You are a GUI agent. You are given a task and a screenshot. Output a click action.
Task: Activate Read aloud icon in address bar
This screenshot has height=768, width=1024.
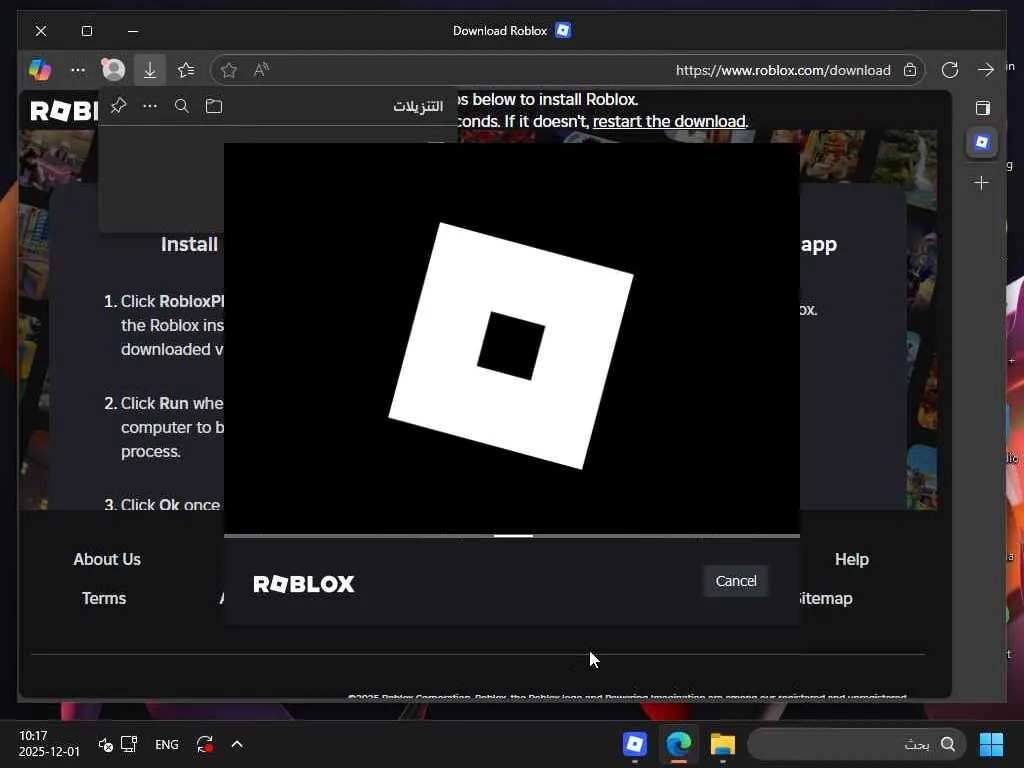point(261,70)
